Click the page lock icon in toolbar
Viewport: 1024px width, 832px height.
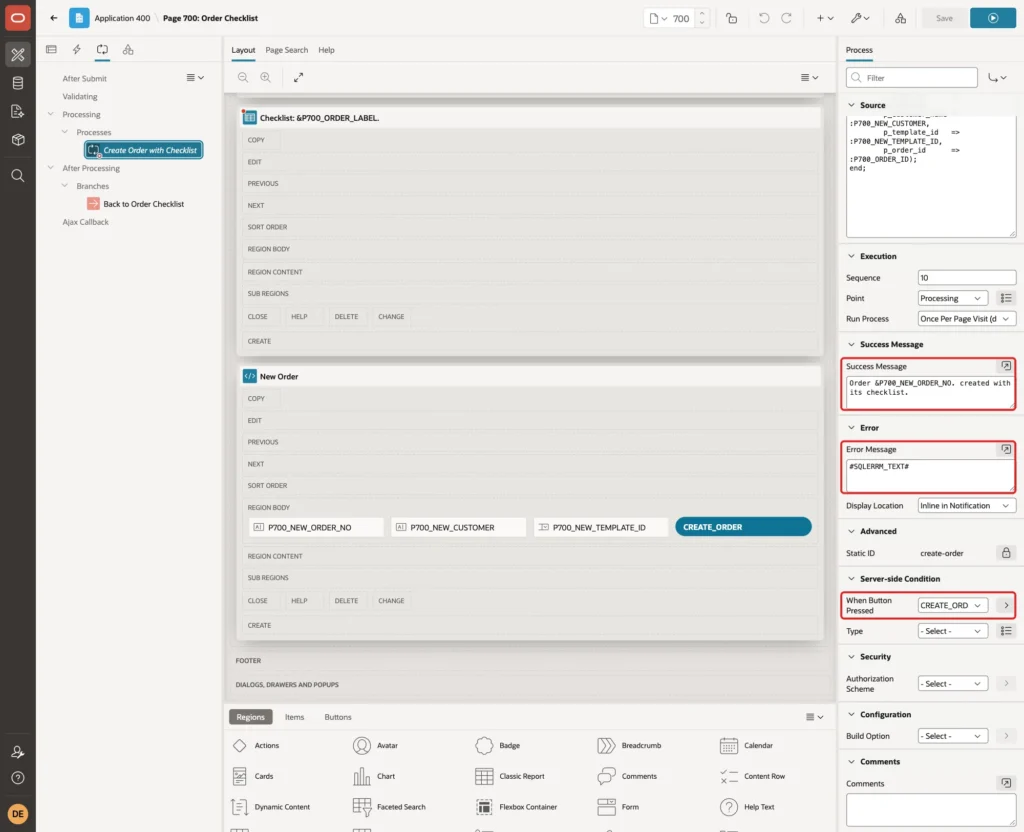(731, 18)
